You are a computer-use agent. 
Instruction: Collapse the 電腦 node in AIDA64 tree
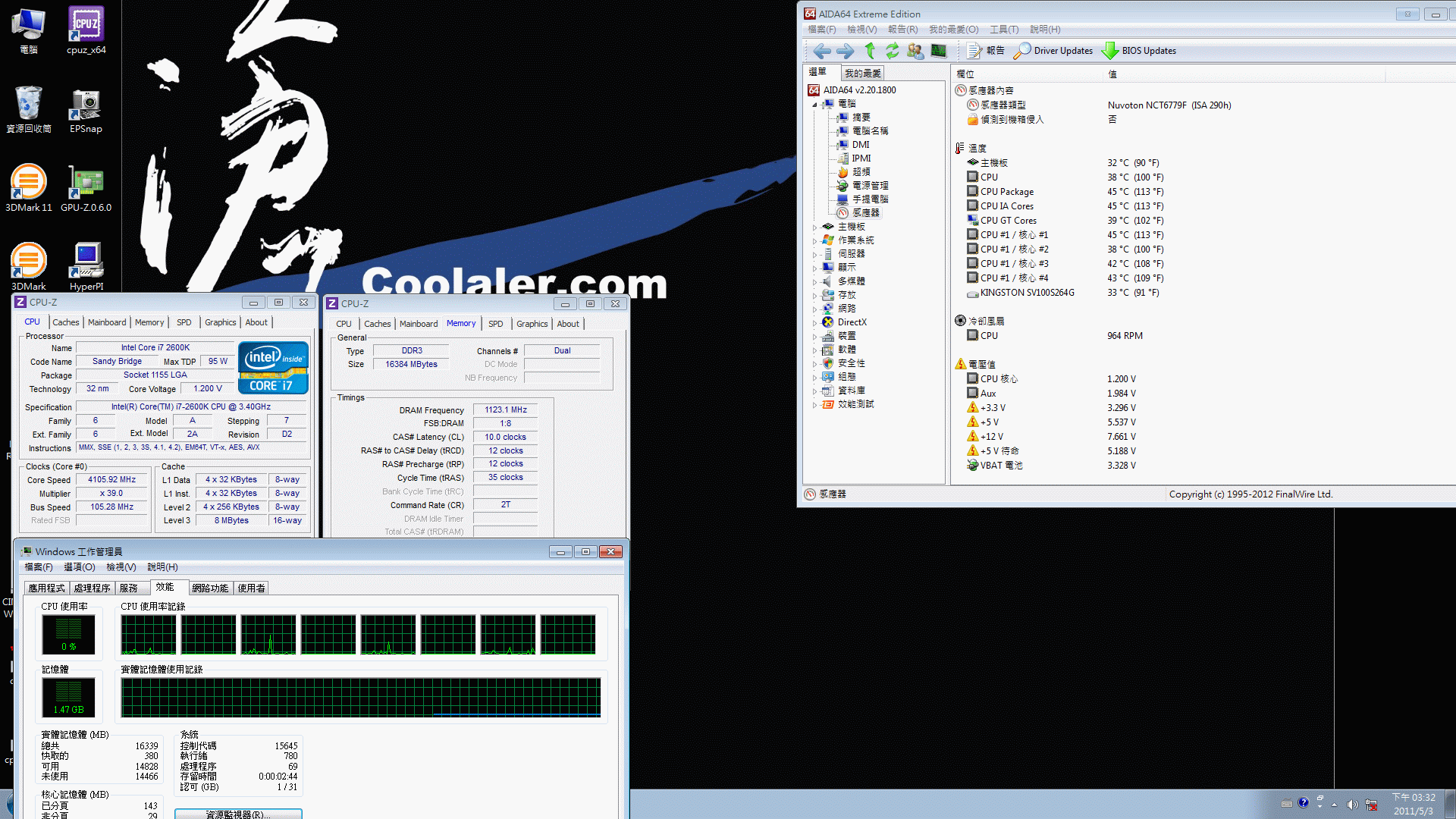815,104
